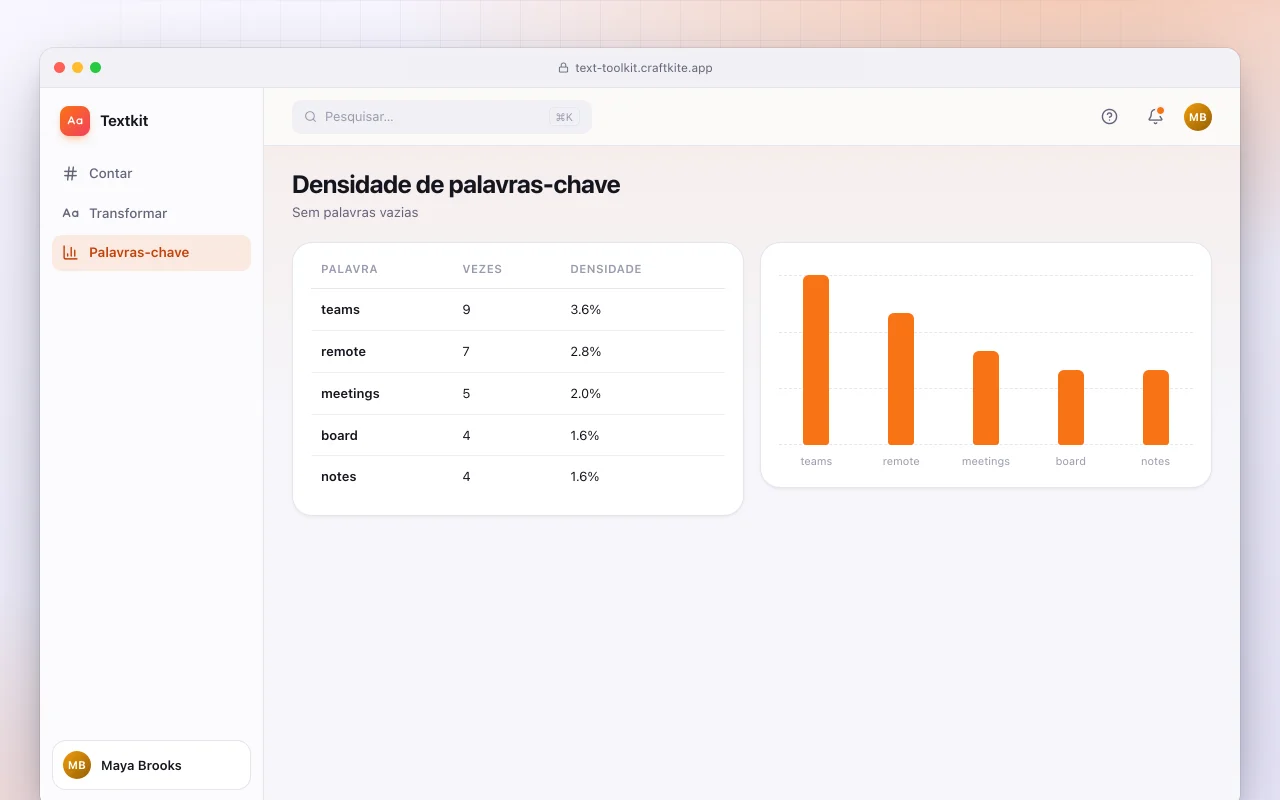Click the search magnifier icon
The image size is (1280, 800).
[x=311, y=117]
